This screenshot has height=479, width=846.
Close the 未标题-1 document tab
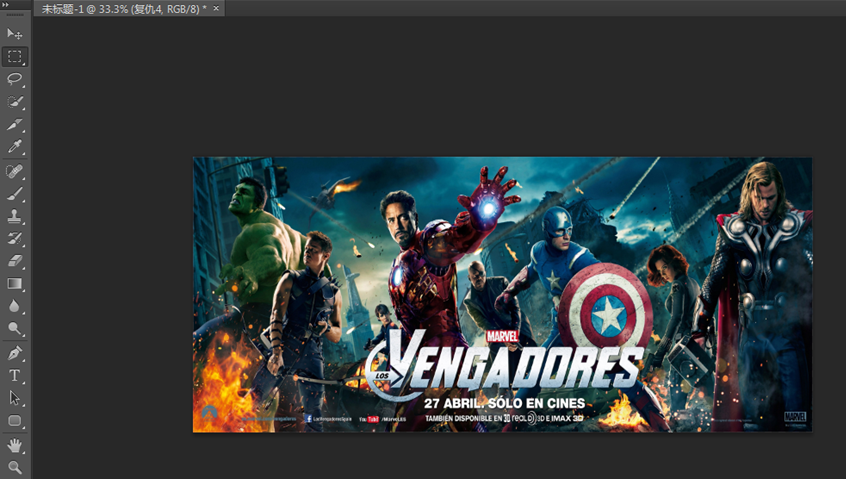(x=217, y=9)
